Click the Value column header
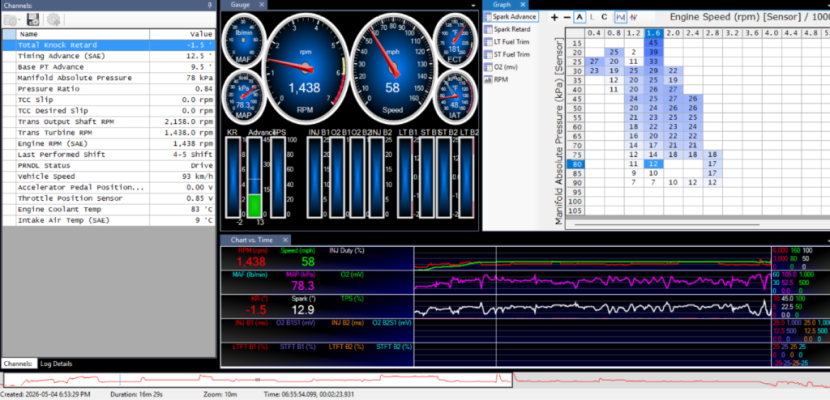 (x=183, y=34)
